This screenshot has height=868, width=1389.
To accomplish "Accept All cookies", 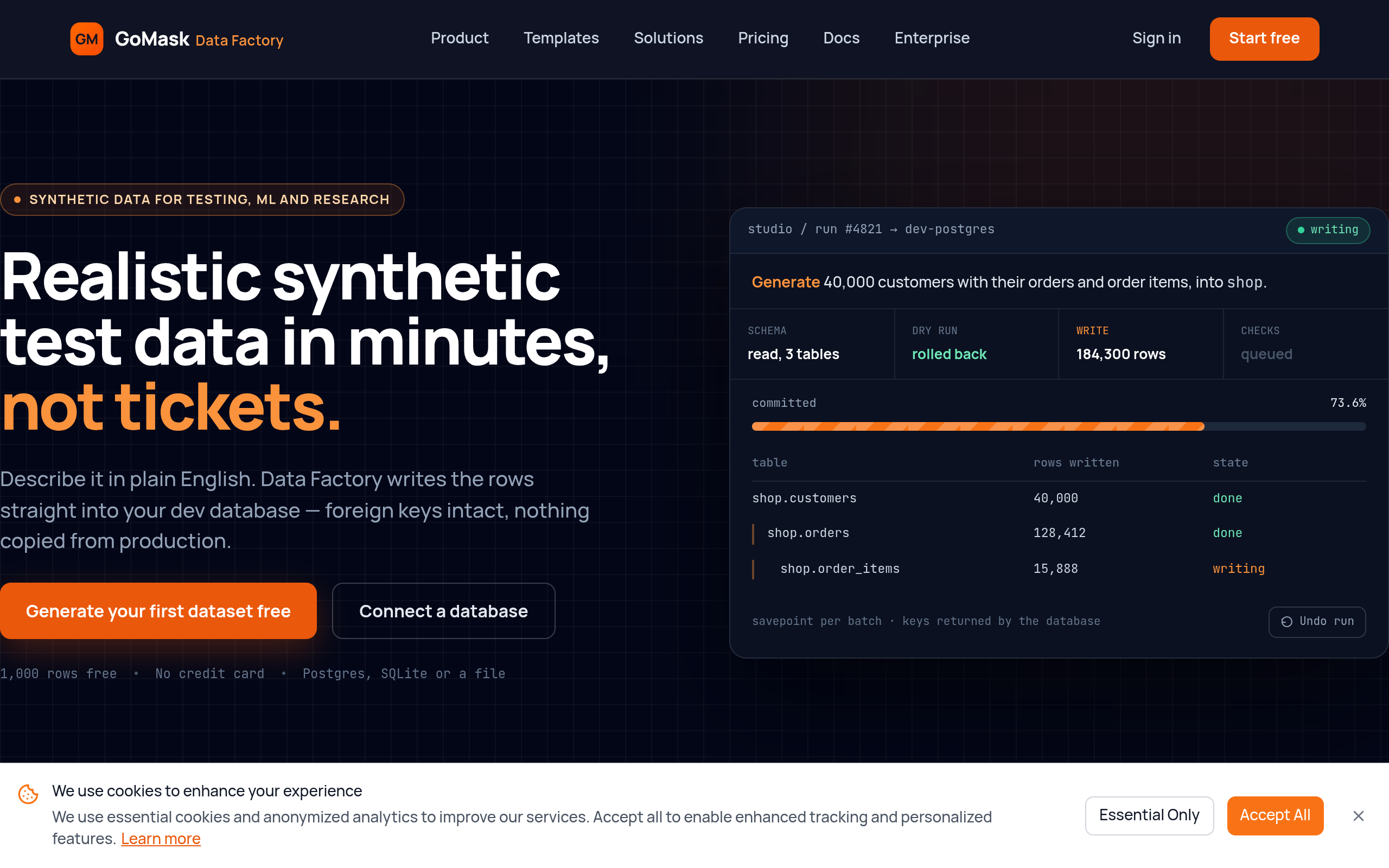I will point(1275,815).
